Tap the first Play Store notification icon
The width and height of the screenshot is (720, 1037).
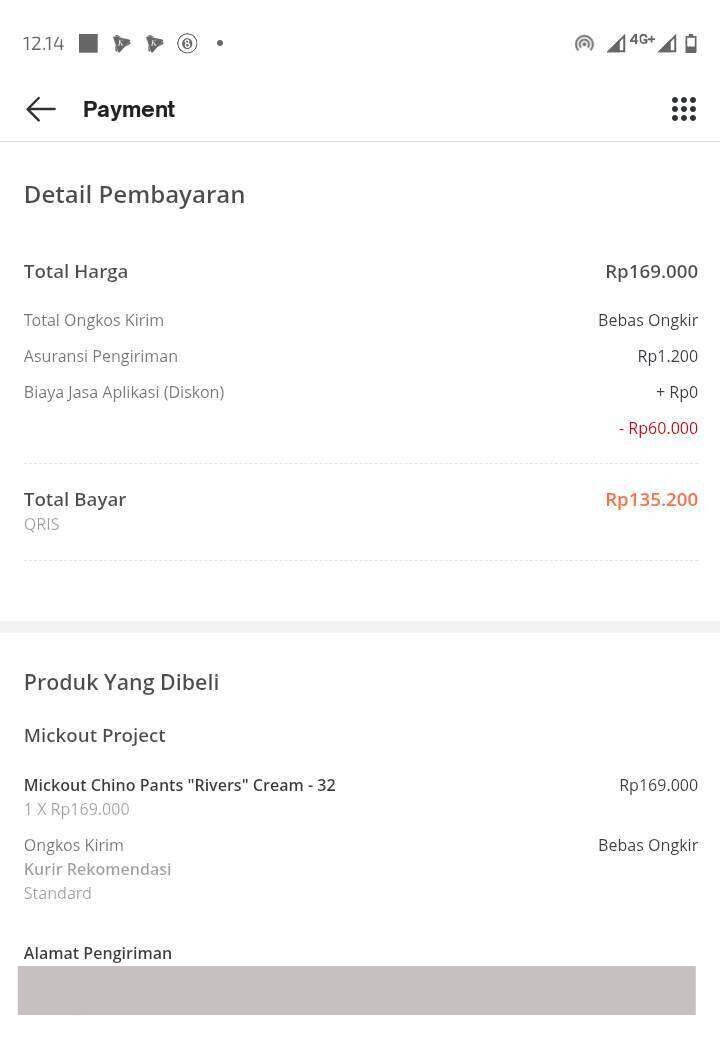[122, 43]
